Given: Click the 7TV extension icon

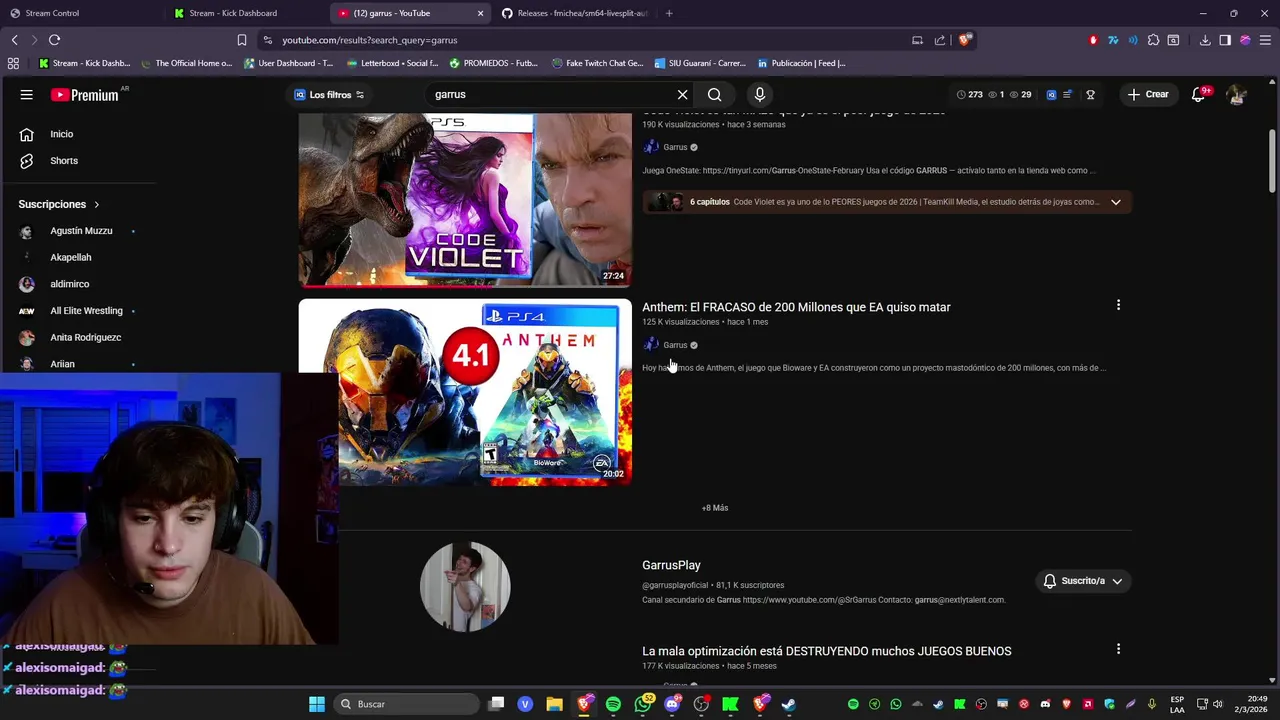Looking at the screenshot, I should pyautogui.click(x=1113, y=40).
